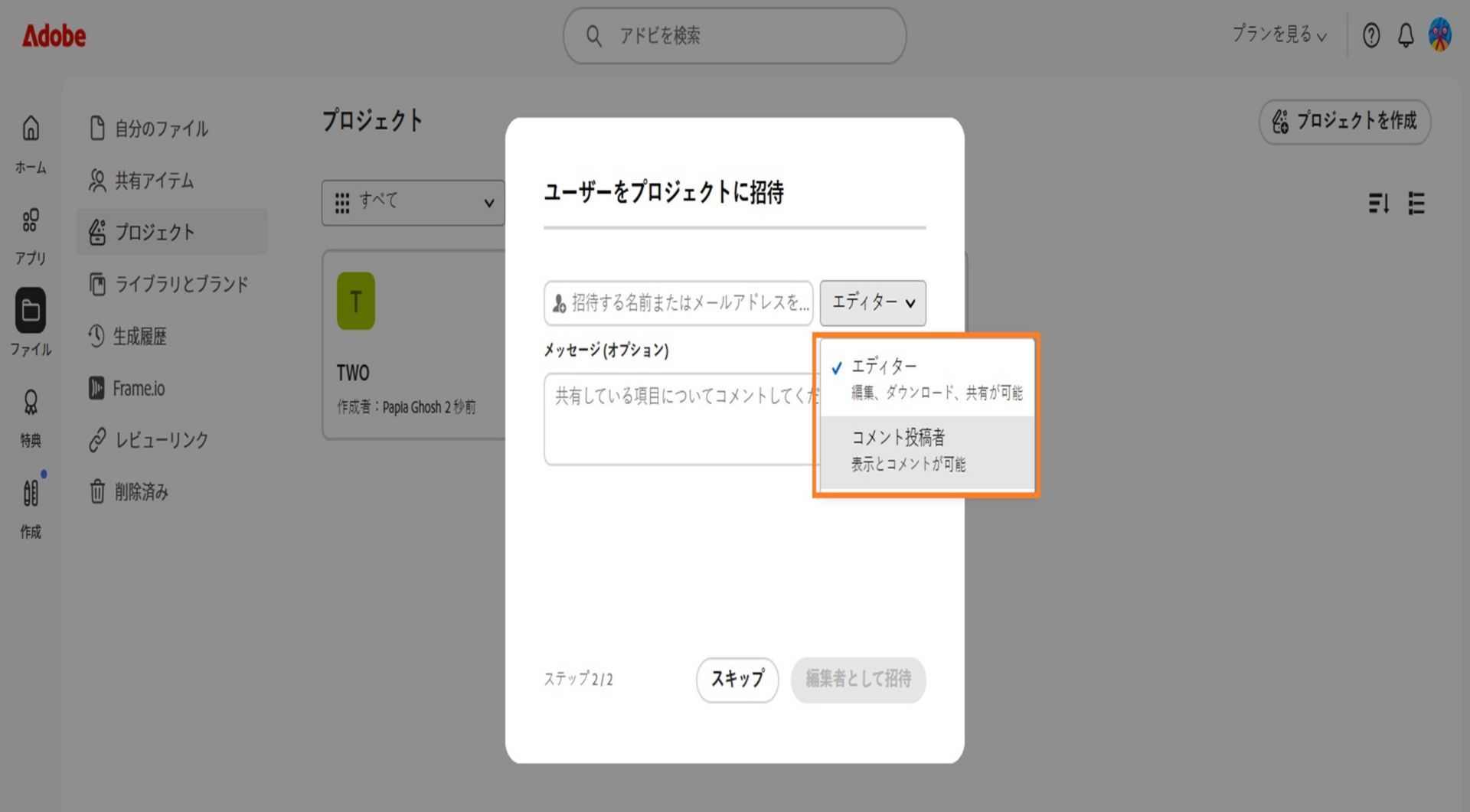The width and height of the screenshot is (1470, 812).
Task: Focus the invite name or email field
Action: tap(678, 303)
